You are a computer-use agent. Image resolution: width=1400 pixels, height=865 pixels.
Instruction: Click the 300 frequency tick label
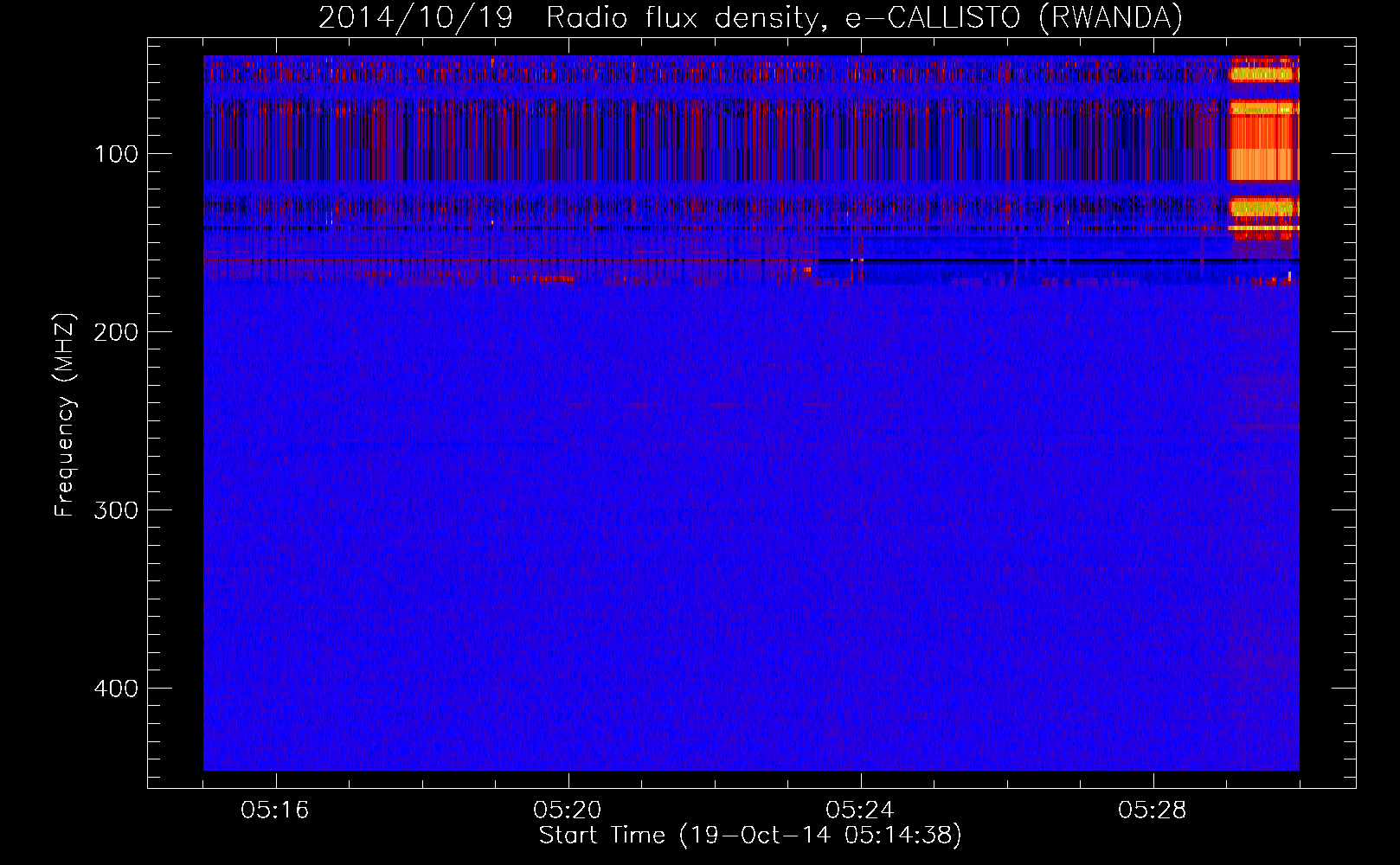[x=116, y=510]
